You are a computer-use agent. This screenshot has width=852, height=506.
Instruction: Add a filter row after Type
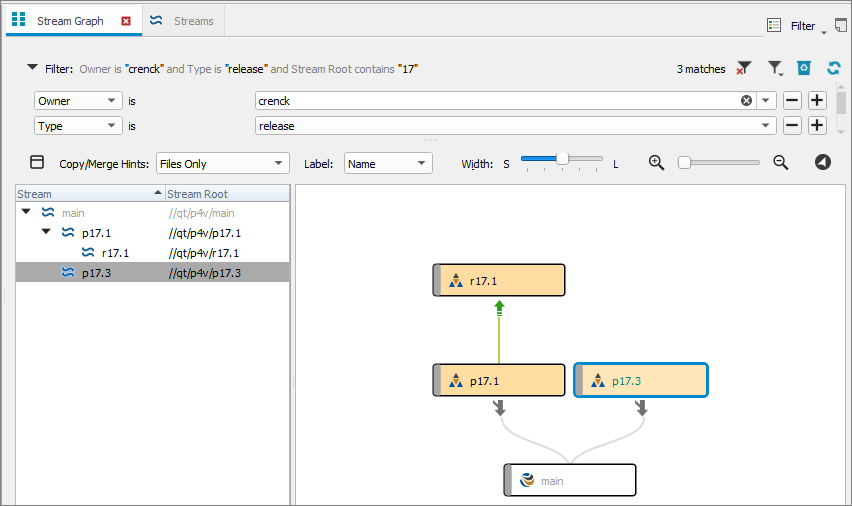click(x=817, y=125)
